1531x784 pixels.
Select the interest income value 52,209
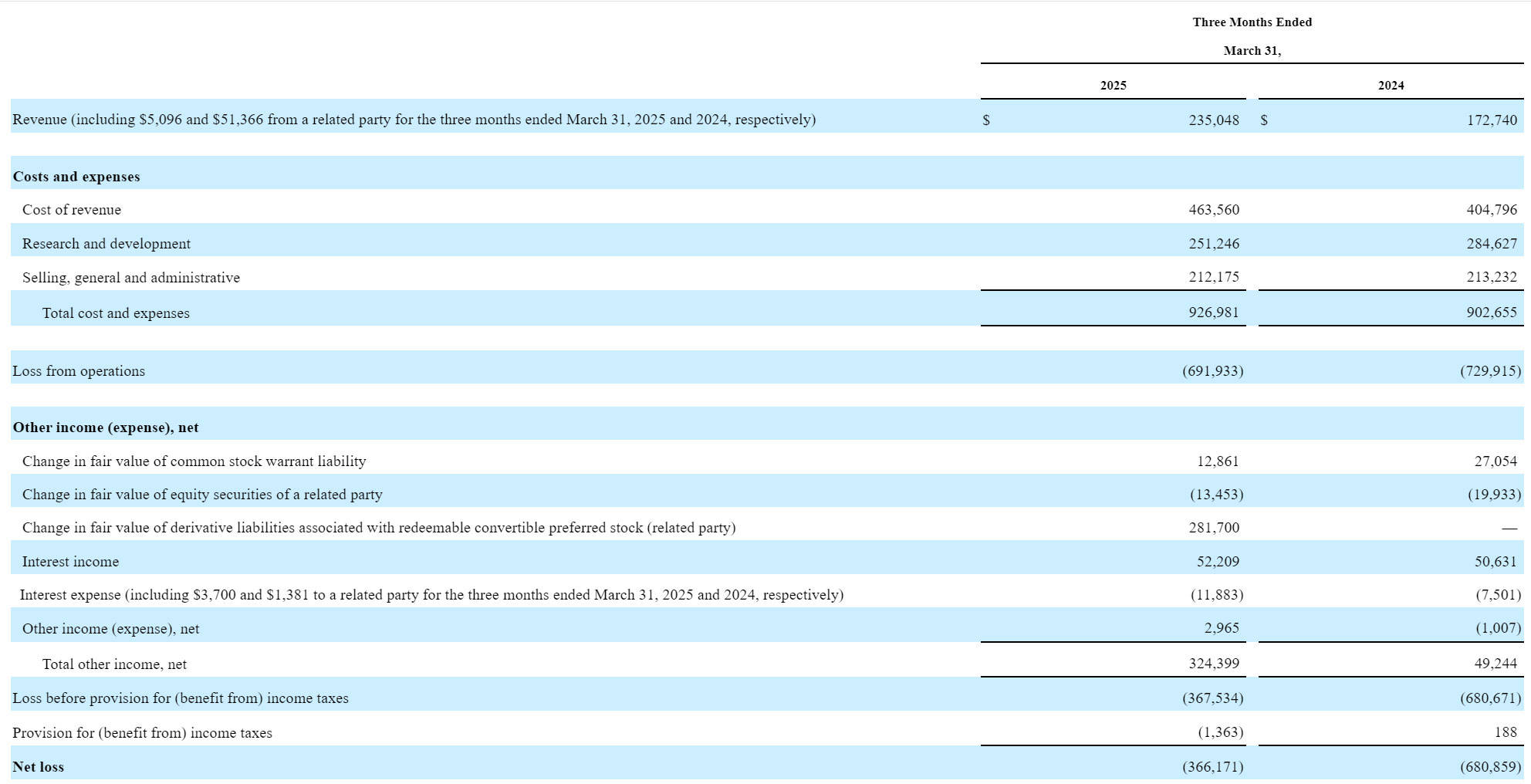(x=1218, y=562)
